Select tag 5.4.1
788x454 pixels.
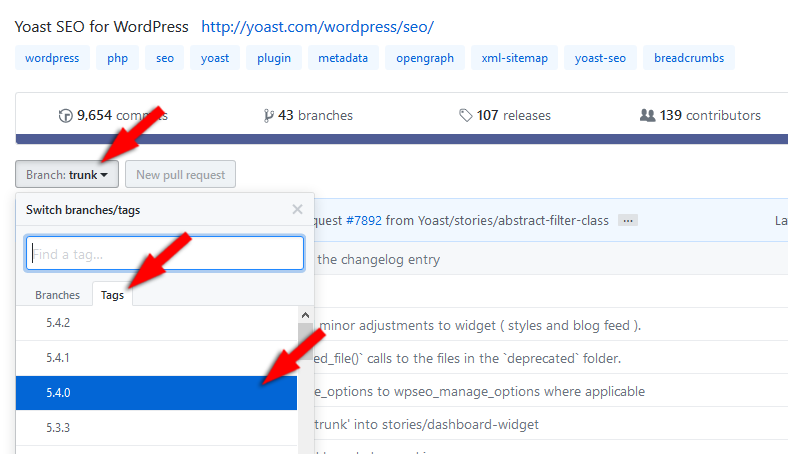pyautogui.click(x=156, y=358)
